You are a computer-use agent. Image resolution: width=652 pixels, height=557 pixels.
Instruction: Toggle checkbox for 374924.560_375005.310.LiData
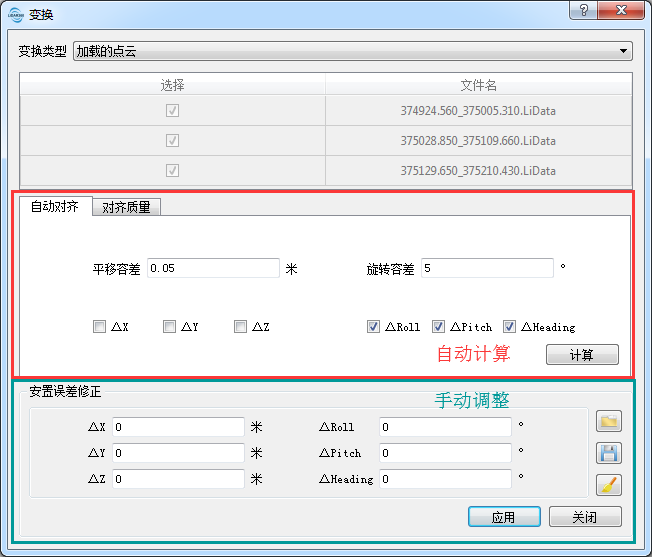[x=172, y=111]
